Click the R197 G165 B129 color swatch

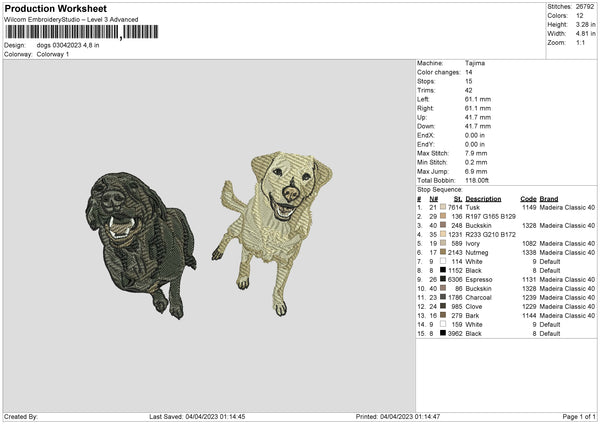click(x=443, y=216)
